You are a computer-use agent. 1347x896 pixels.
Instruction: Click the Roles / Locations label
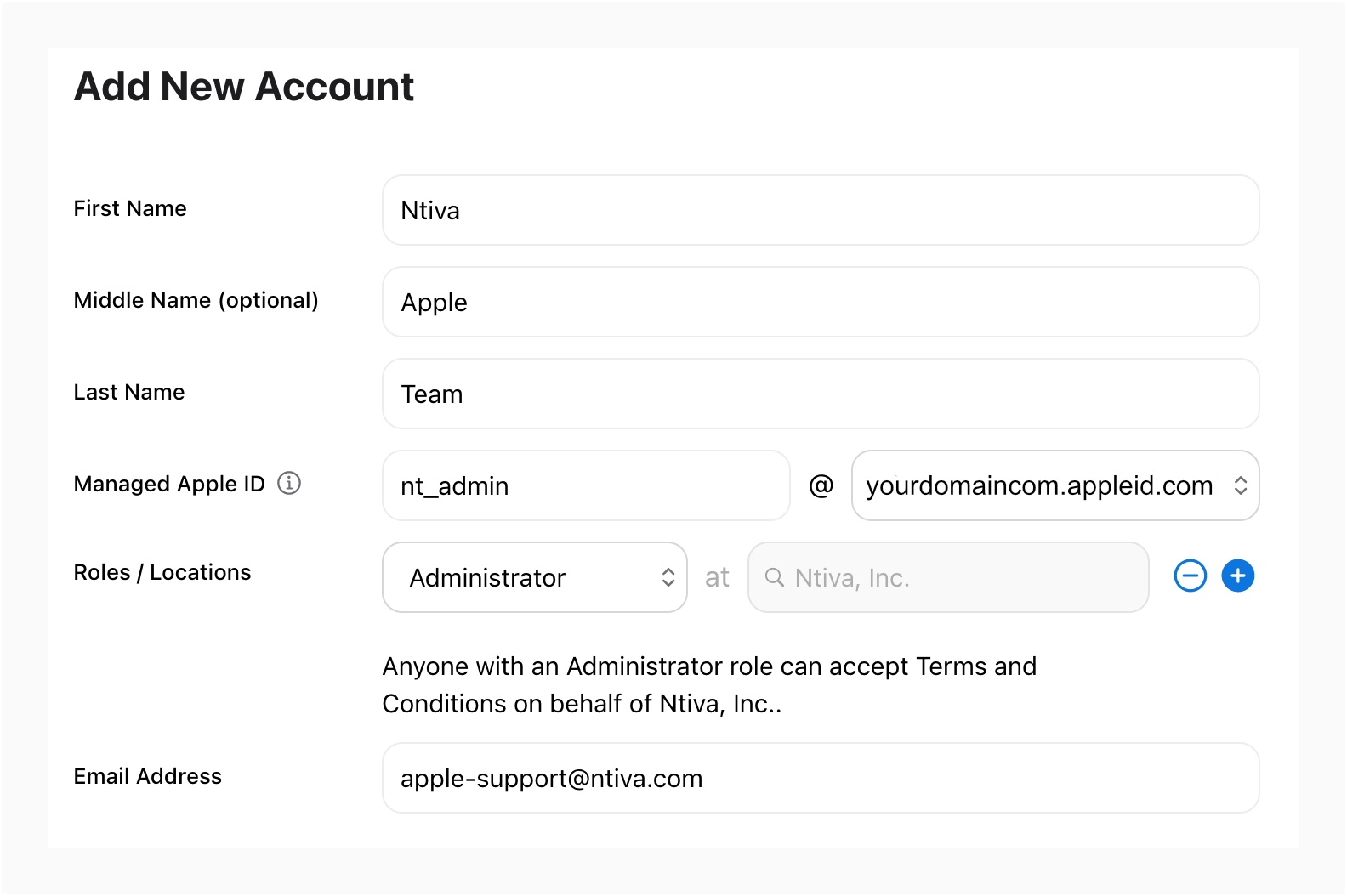pyautogui.click(x=162, y=572)
